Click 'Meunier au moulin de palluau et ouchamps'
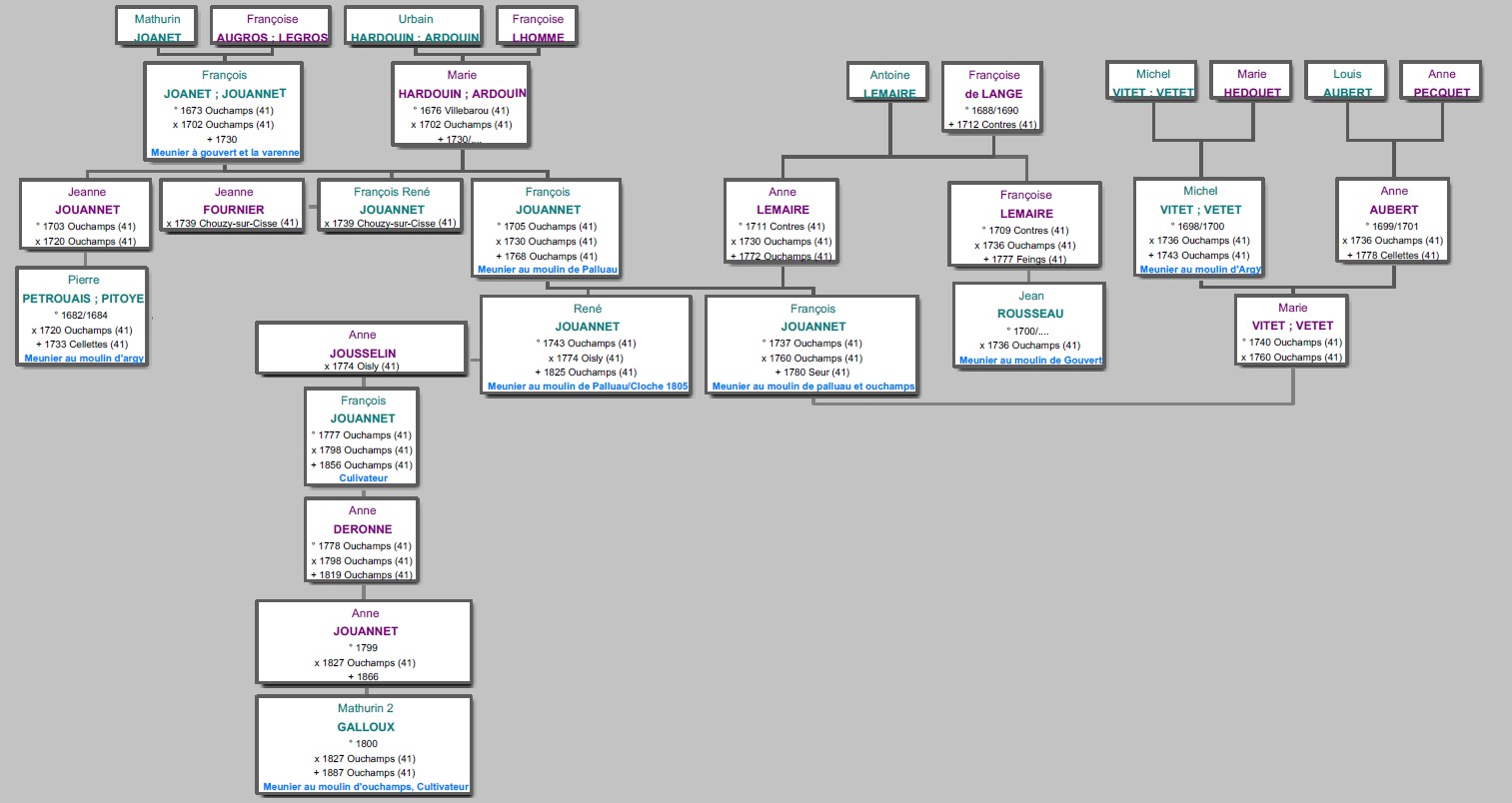The image size is (1512, 803). click(812, 387)
